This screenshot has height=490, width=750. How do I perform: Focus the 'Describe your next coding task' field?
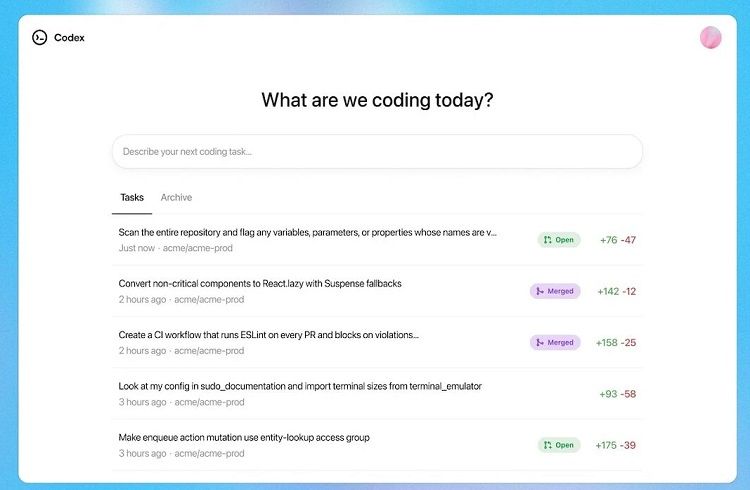[x=377, y=152]
